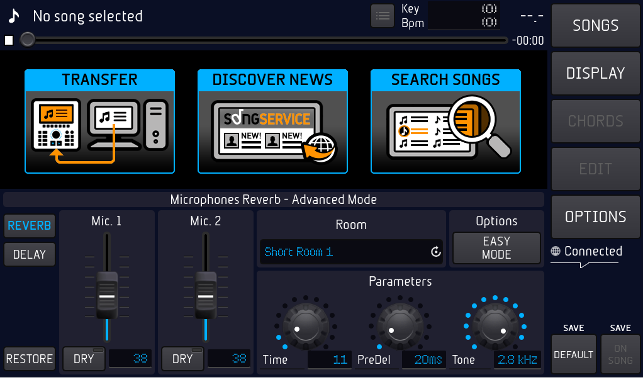Open the DISPLAY menu
The height and width of the screenshot is (378, 644).
click(596, 73)
